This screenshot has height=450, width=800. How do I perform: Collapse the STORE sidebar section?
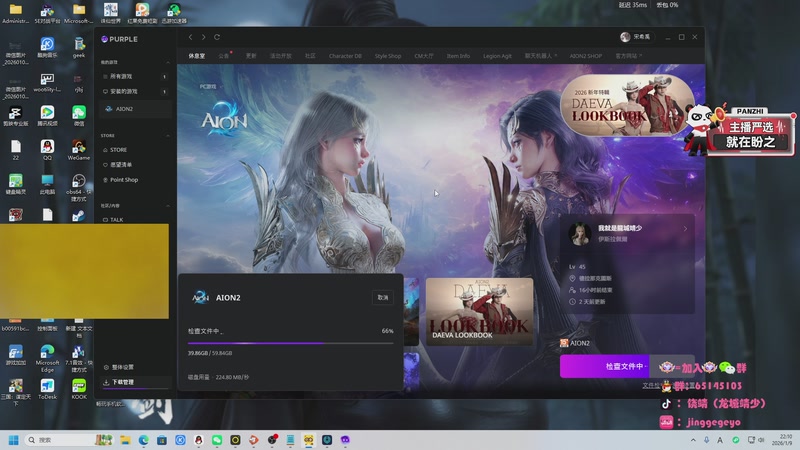pos(168,136)
